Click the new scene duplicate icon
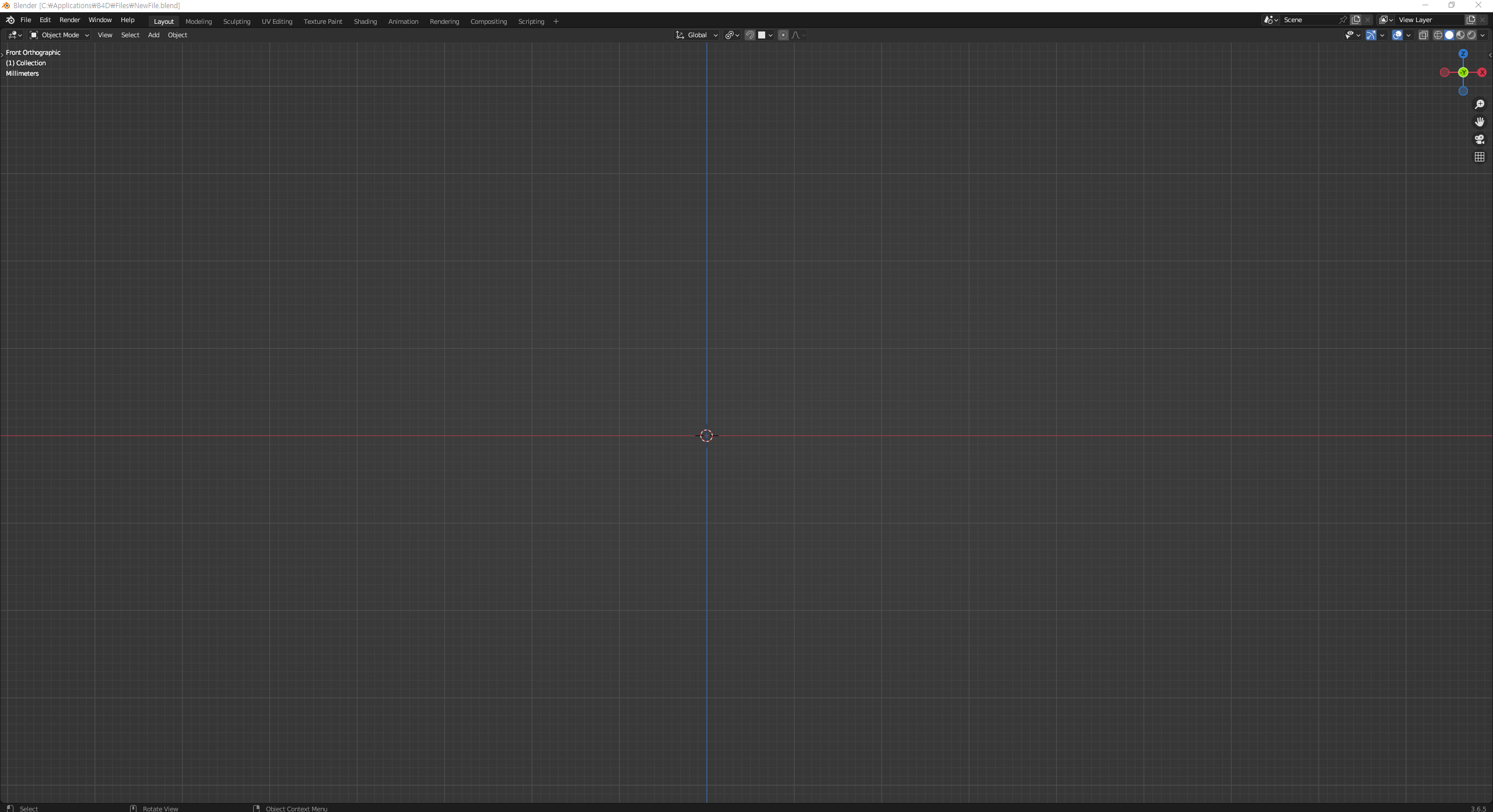The width and height of the screenshot is (1493, 812). pos(1356,20)
